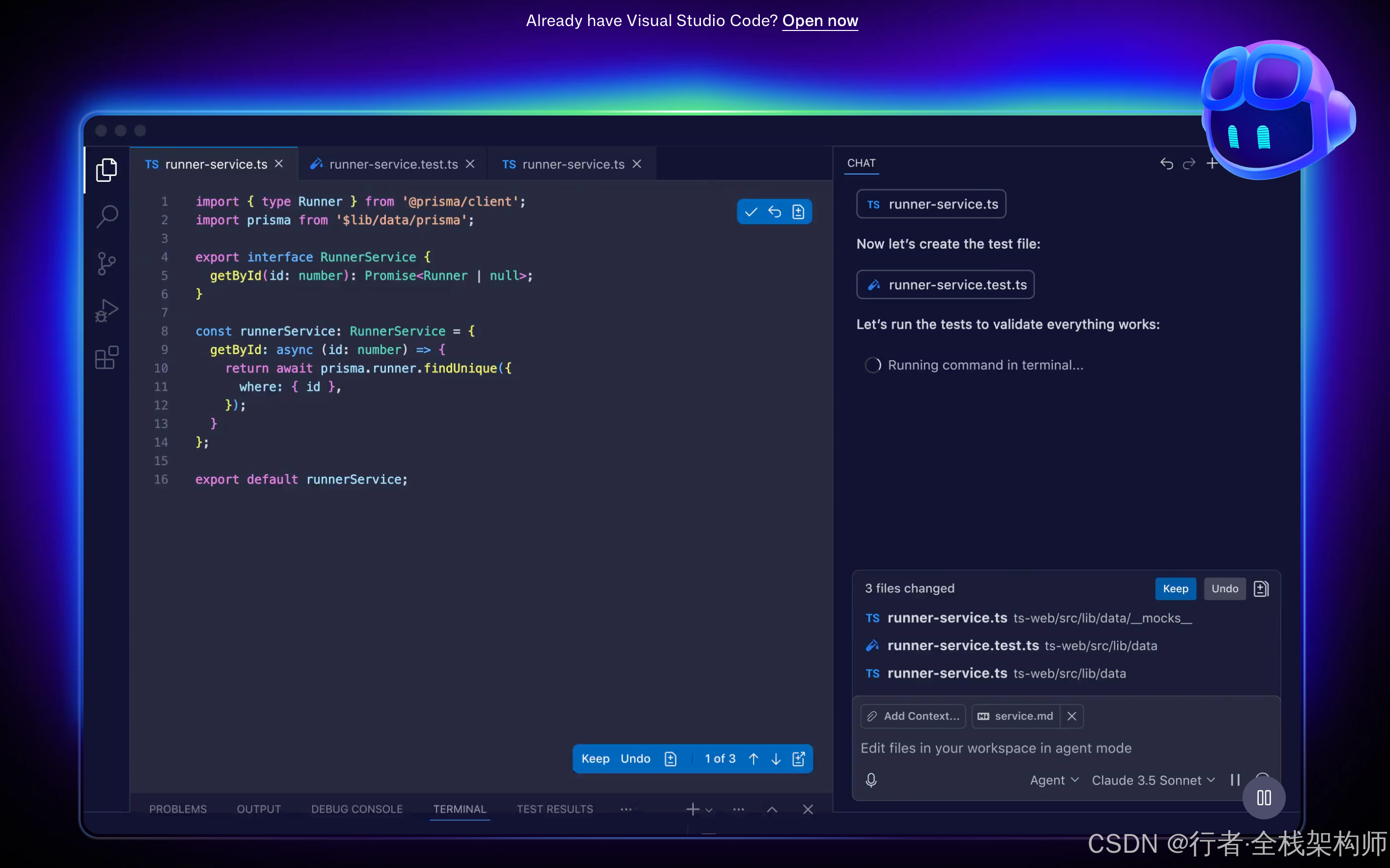Start a new chat with the plus icon
This screenshot has width=1390, height=868.
pyautogui.click(x=1212, y=164)
